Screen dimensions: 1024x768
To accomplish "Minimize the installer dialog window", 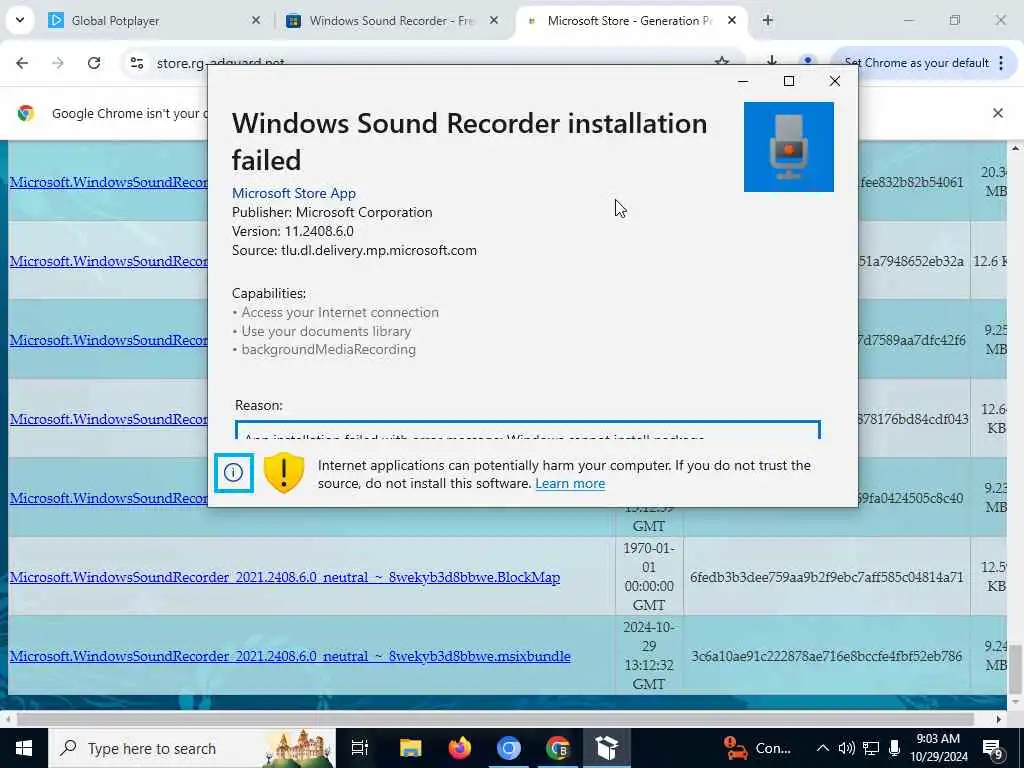I will [743, 81].
